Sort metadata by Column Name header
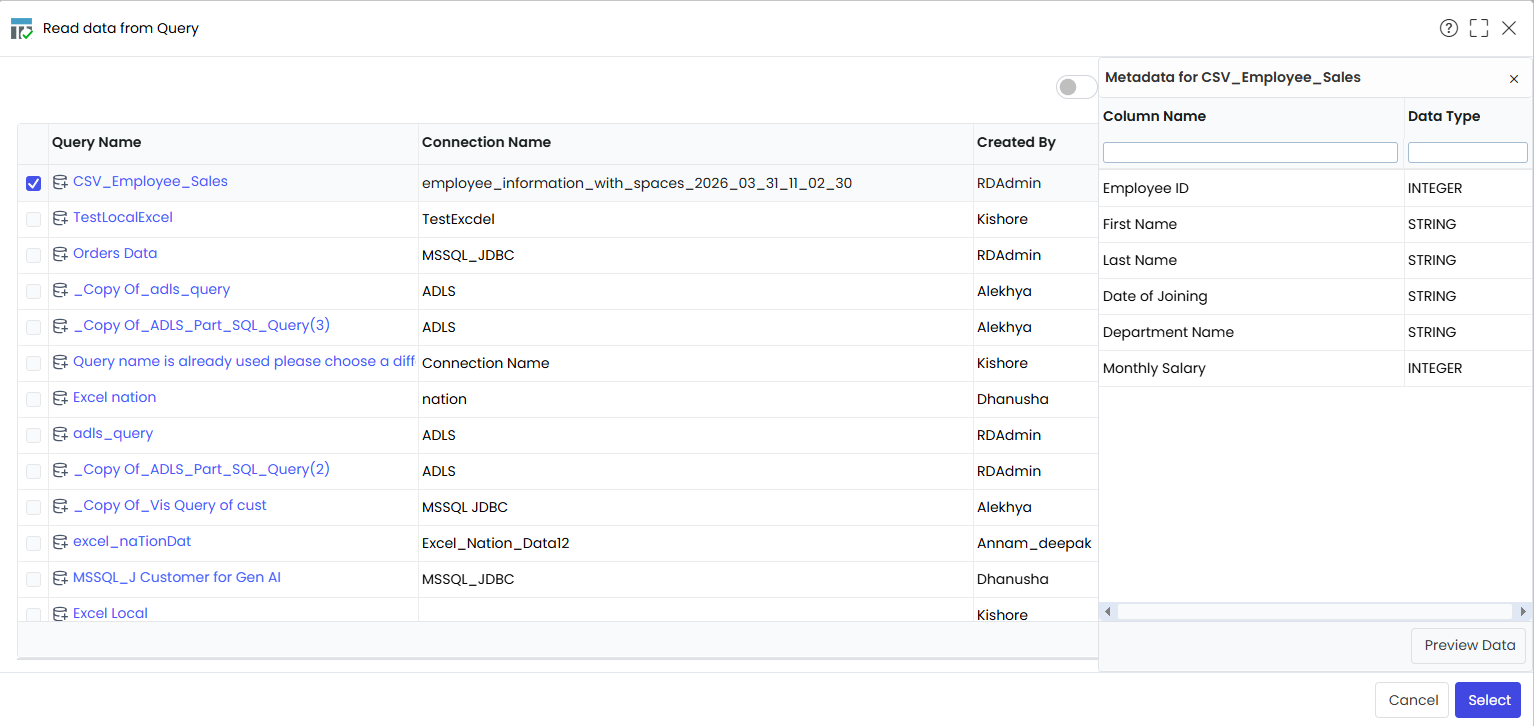 click(x=1154, y=116)
